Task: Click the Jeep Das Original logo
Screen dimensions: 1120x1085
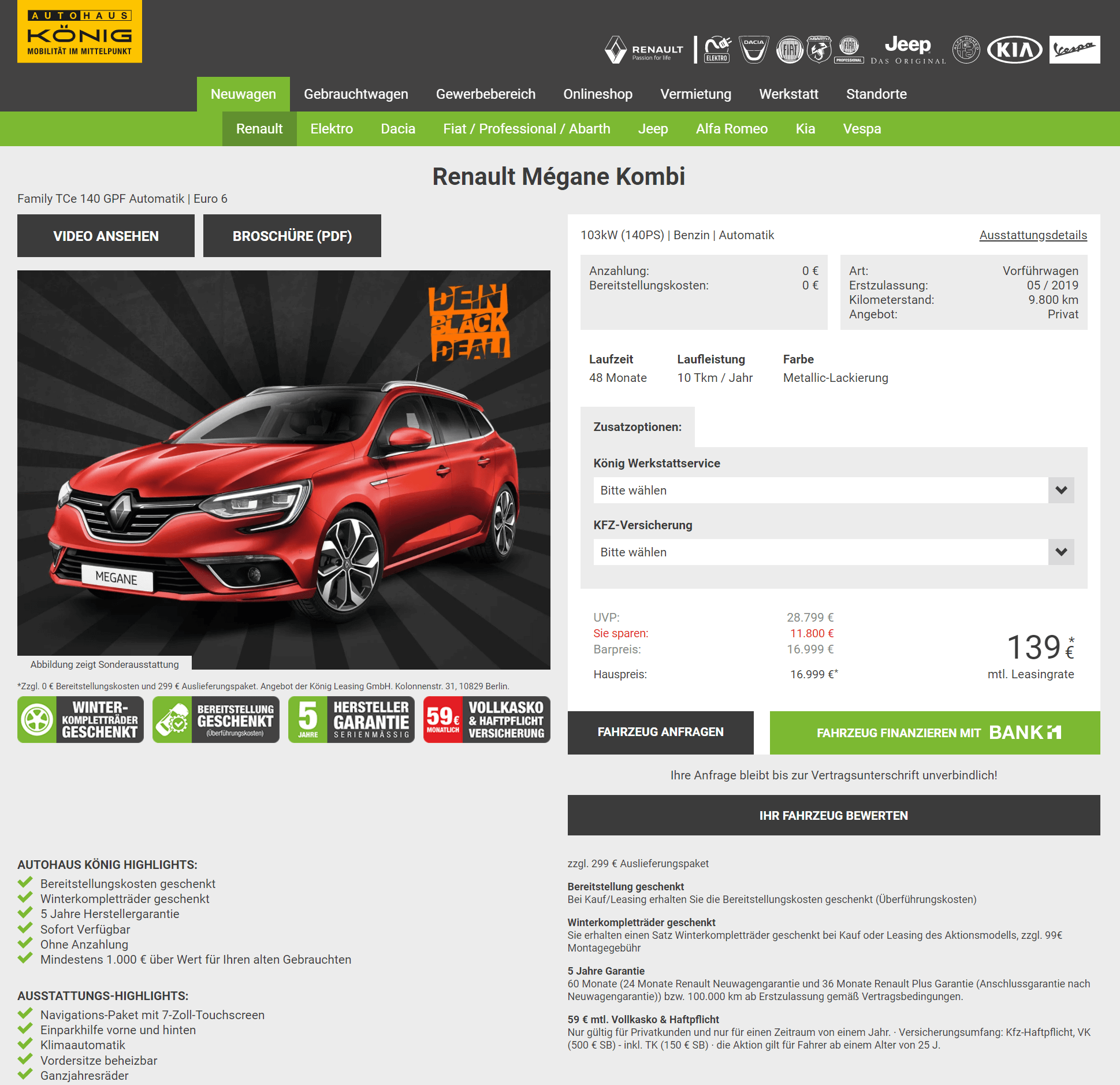Action: pyautogui.click(x=908, y=50)
